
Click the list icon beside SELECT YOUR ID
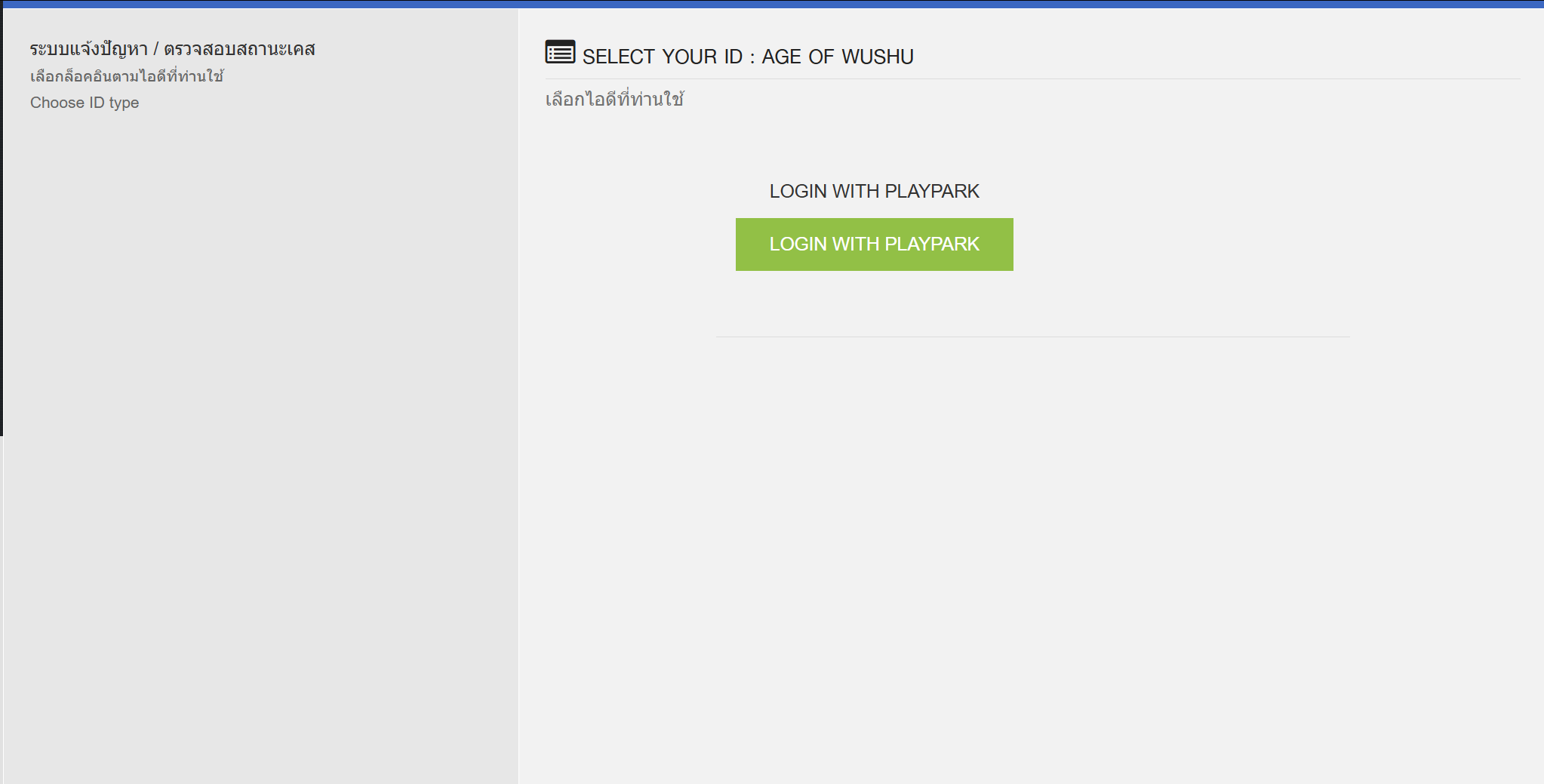pyautogui.click(x=560, y=52)
